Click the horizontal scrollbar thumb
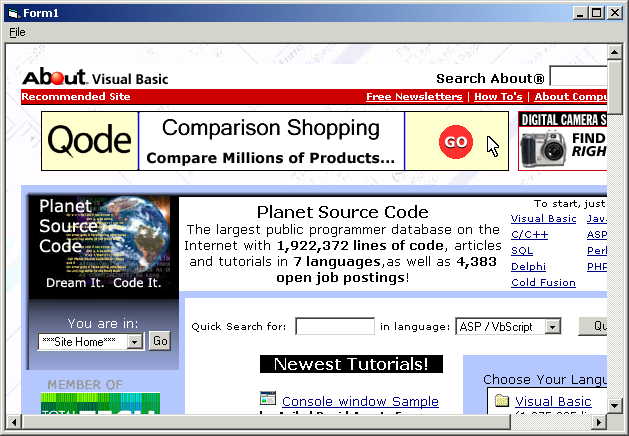This screenshot has width=629, height=436. point(266,422)
